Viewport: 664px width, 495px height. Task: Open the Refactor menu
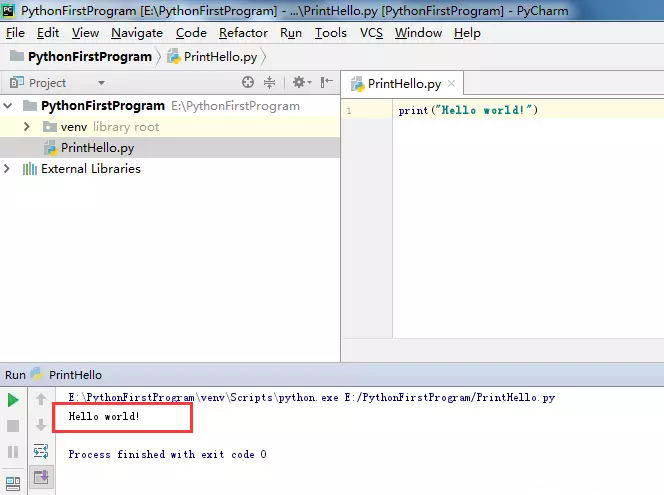243,33
